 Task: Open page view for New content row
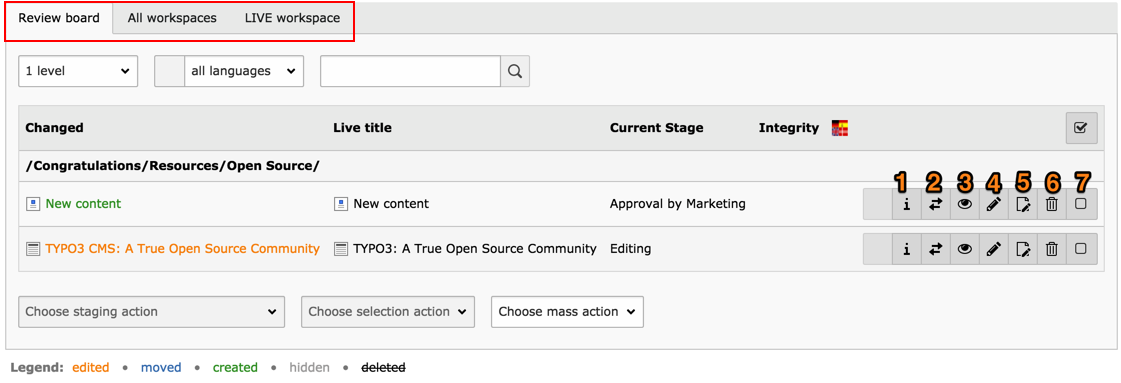(1023, 204)
